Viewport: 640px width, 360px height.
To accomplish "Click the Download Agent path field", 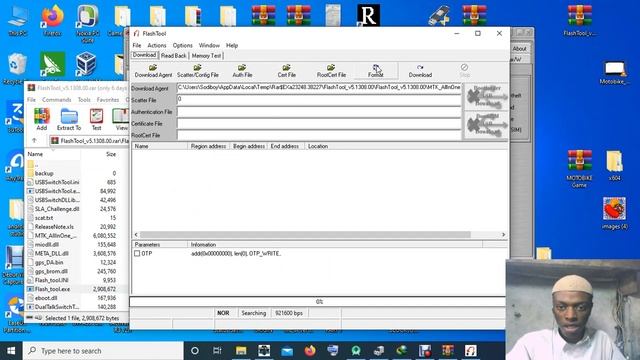I will [319, 88].
